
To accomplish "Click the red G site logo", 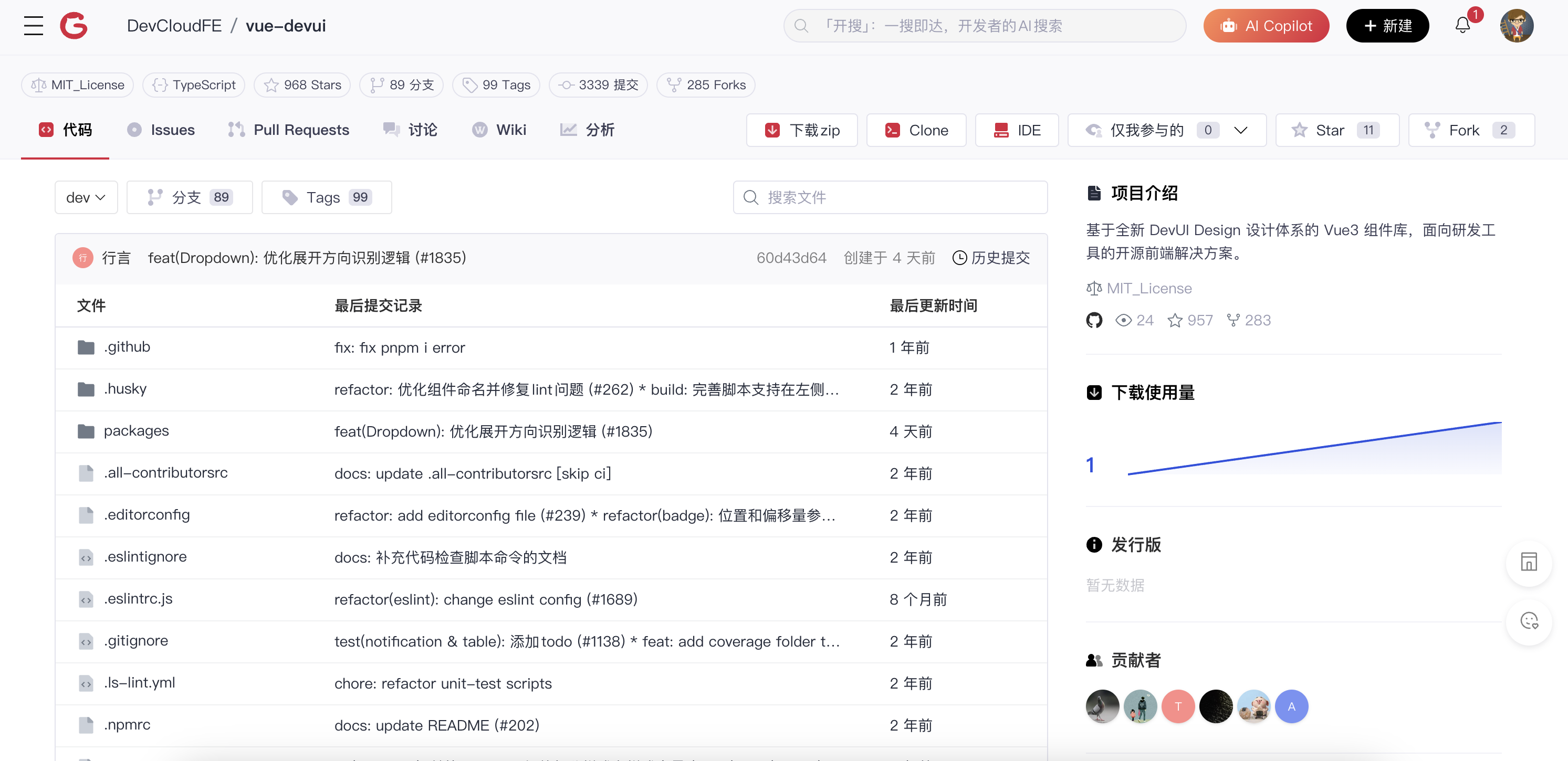I will click(x=74, y=26).
